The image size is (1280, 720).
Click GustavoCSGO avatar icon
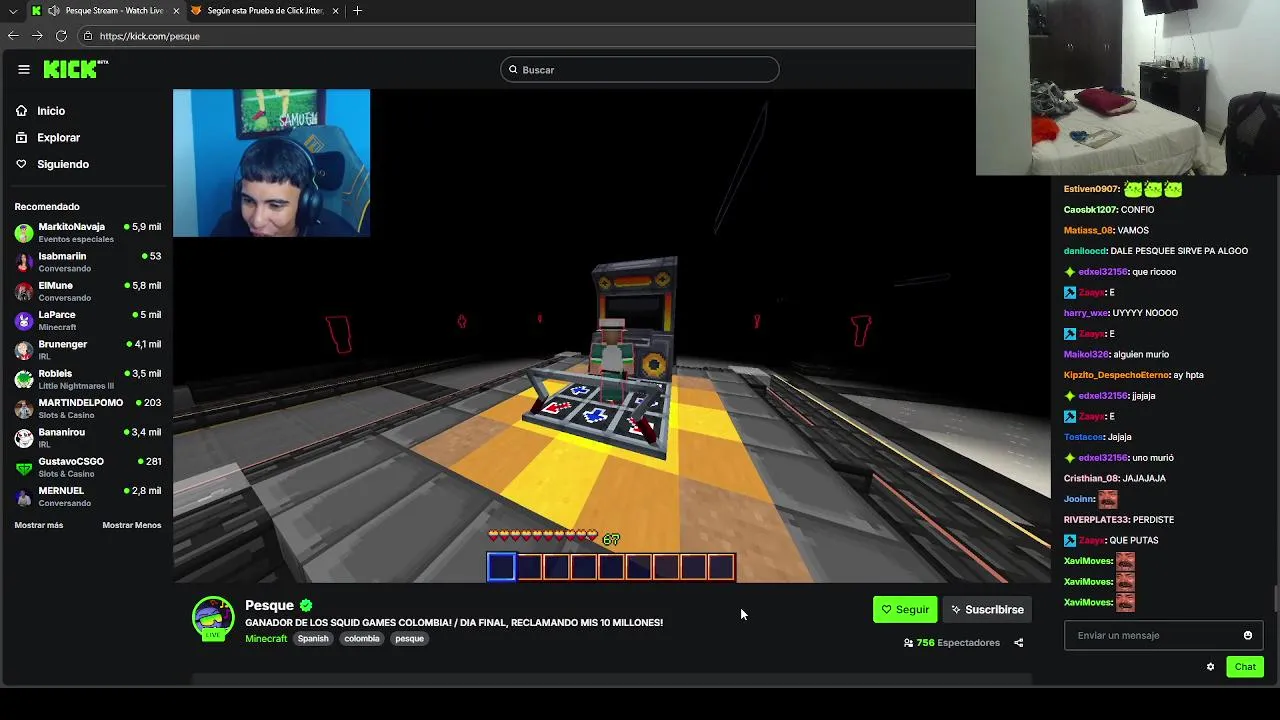[x=24, y=468]
